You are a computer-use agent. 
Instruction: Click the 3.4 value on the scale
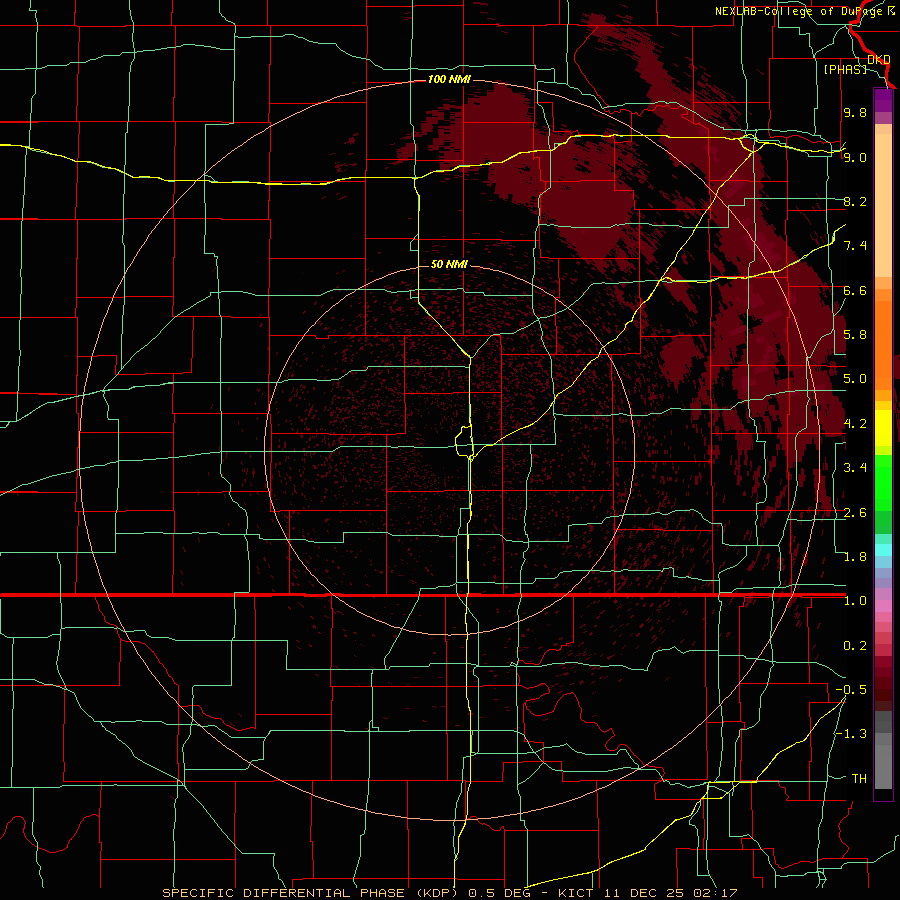click(855, 468)
